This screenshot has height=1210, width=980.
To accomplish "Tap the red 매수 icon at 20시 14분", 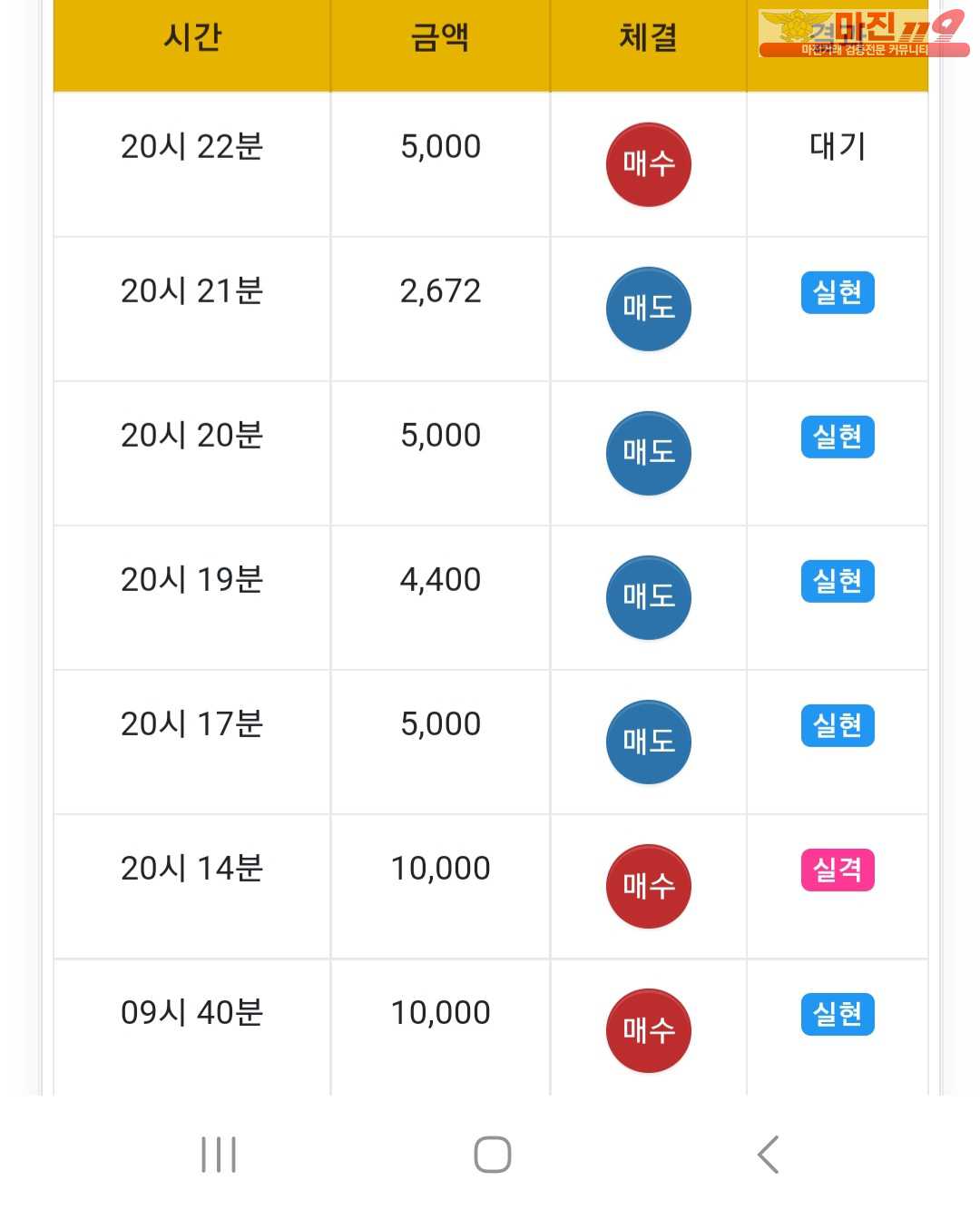I will [x=648, y=886].
